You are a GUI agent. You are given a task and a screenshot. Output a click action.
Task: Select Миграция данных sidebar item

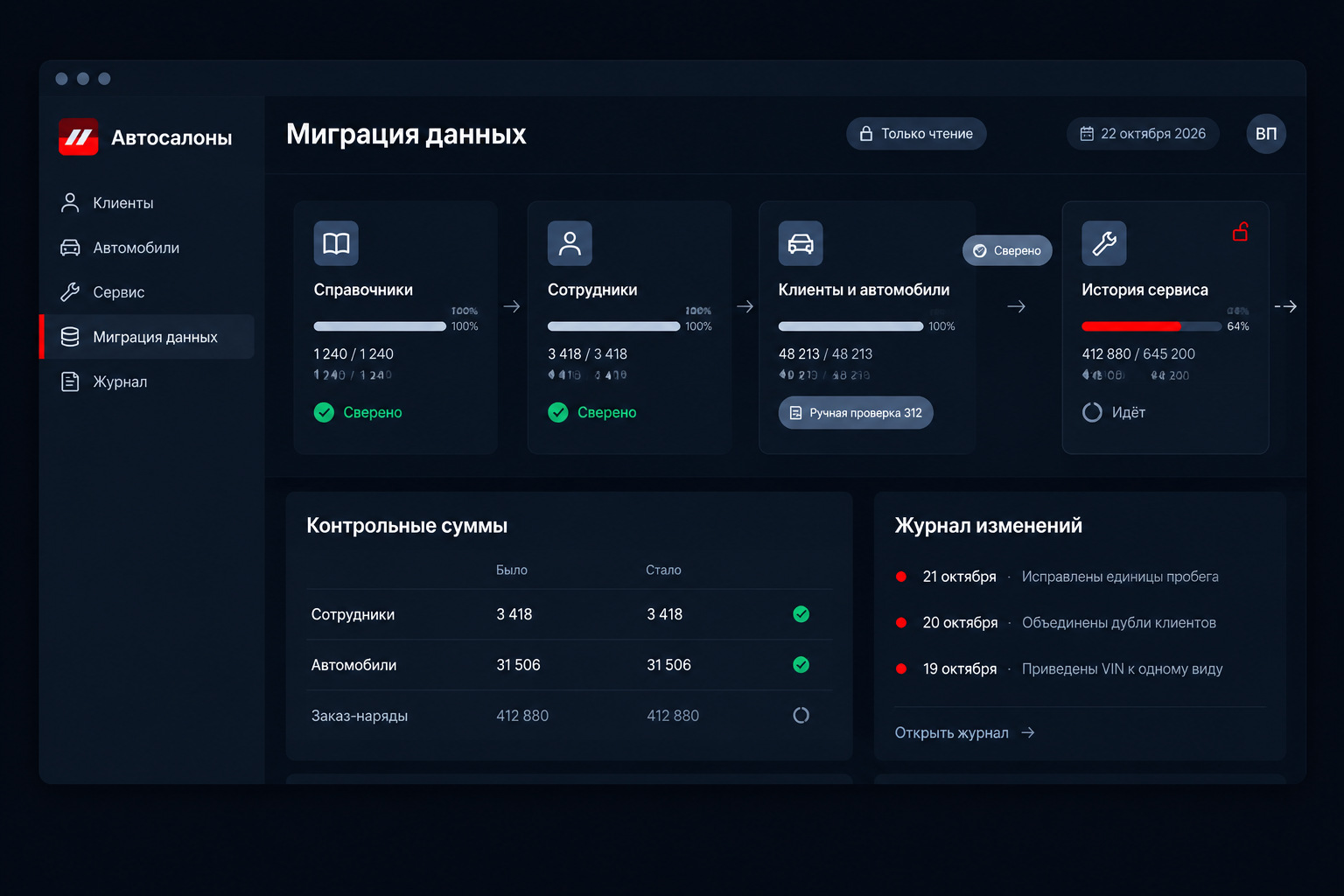click(x=147, y=337)
